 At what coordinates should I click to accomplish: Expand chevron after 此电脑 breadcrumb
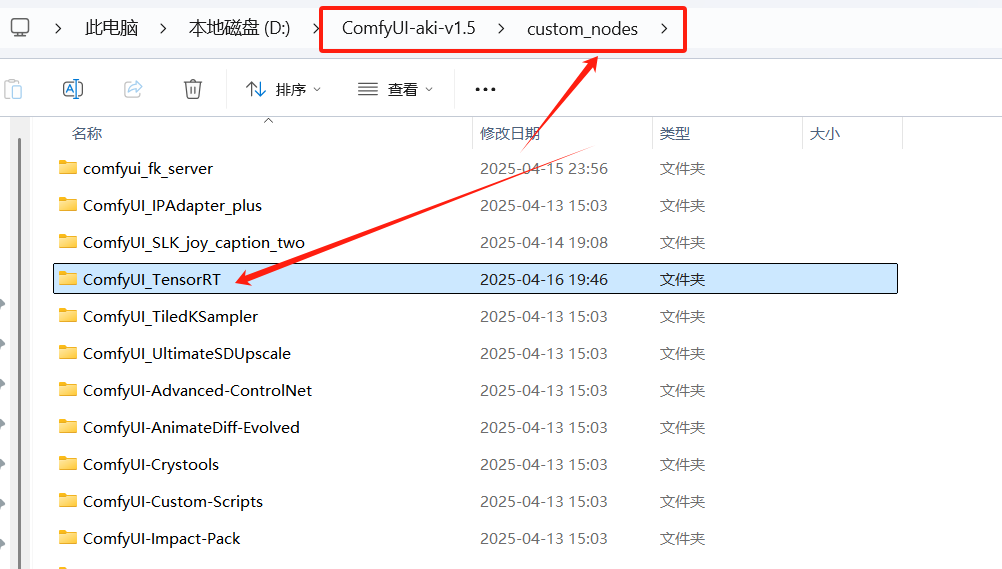[163, 28]
